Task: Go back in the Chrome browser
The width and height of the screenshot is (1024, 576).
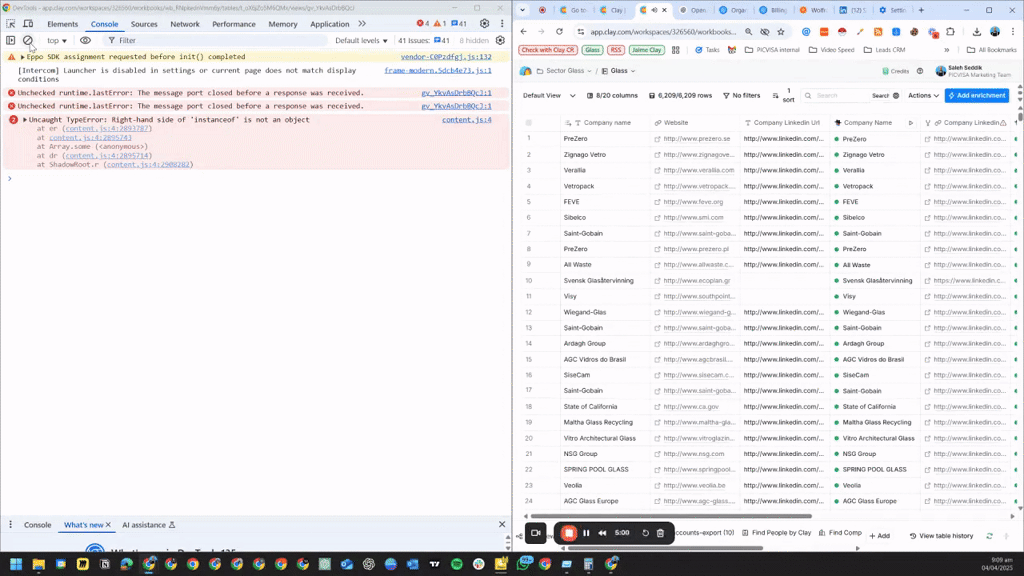Action: (x=524, y=31)
